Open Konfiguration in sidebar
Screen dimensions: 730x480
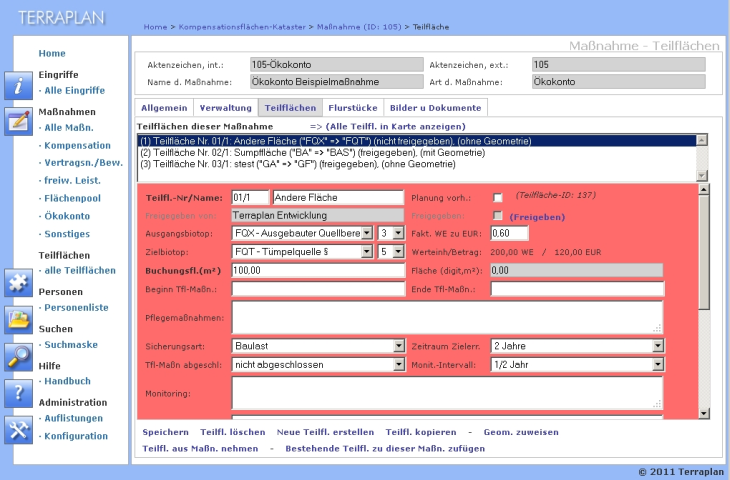76,436
